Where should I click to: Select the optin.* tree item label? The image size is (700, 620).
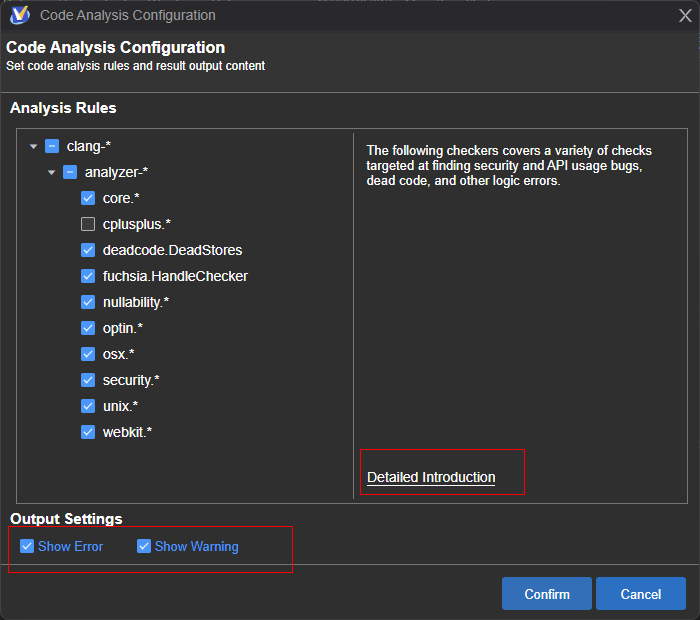click(123, 328)
